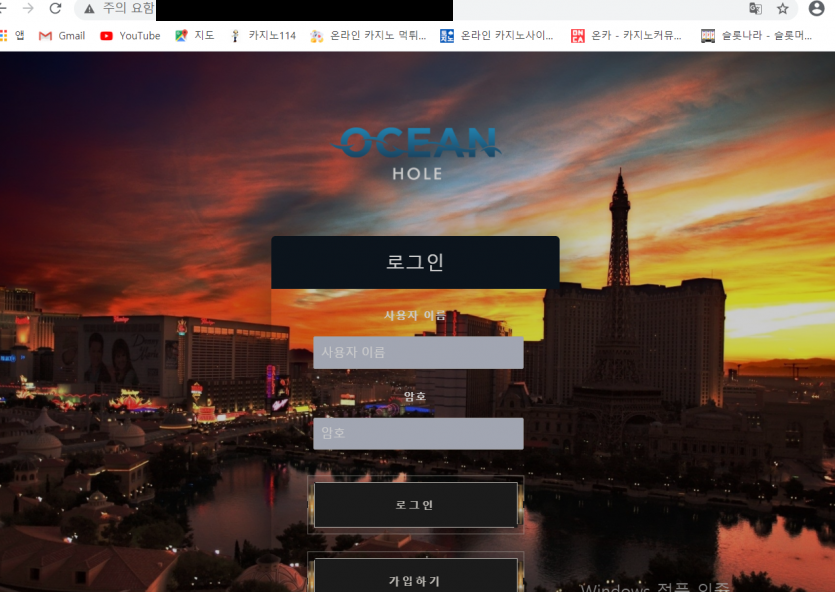
Task: Open the 온라인 카지노 먹튀 bookmark
Action: (x=369, y=36)
